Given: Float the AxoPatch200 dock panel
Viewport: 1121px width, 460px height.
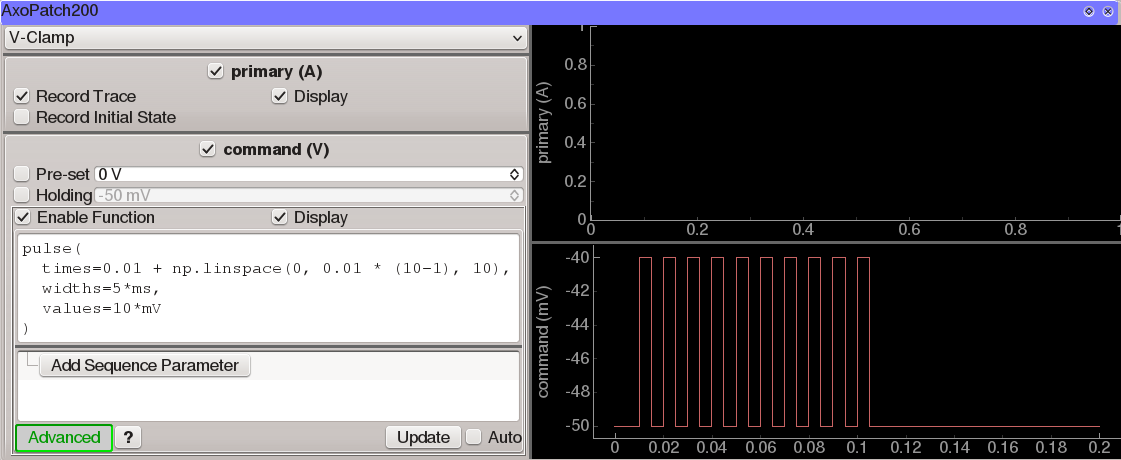Looking at the screenshot, I should (1089, 11).
